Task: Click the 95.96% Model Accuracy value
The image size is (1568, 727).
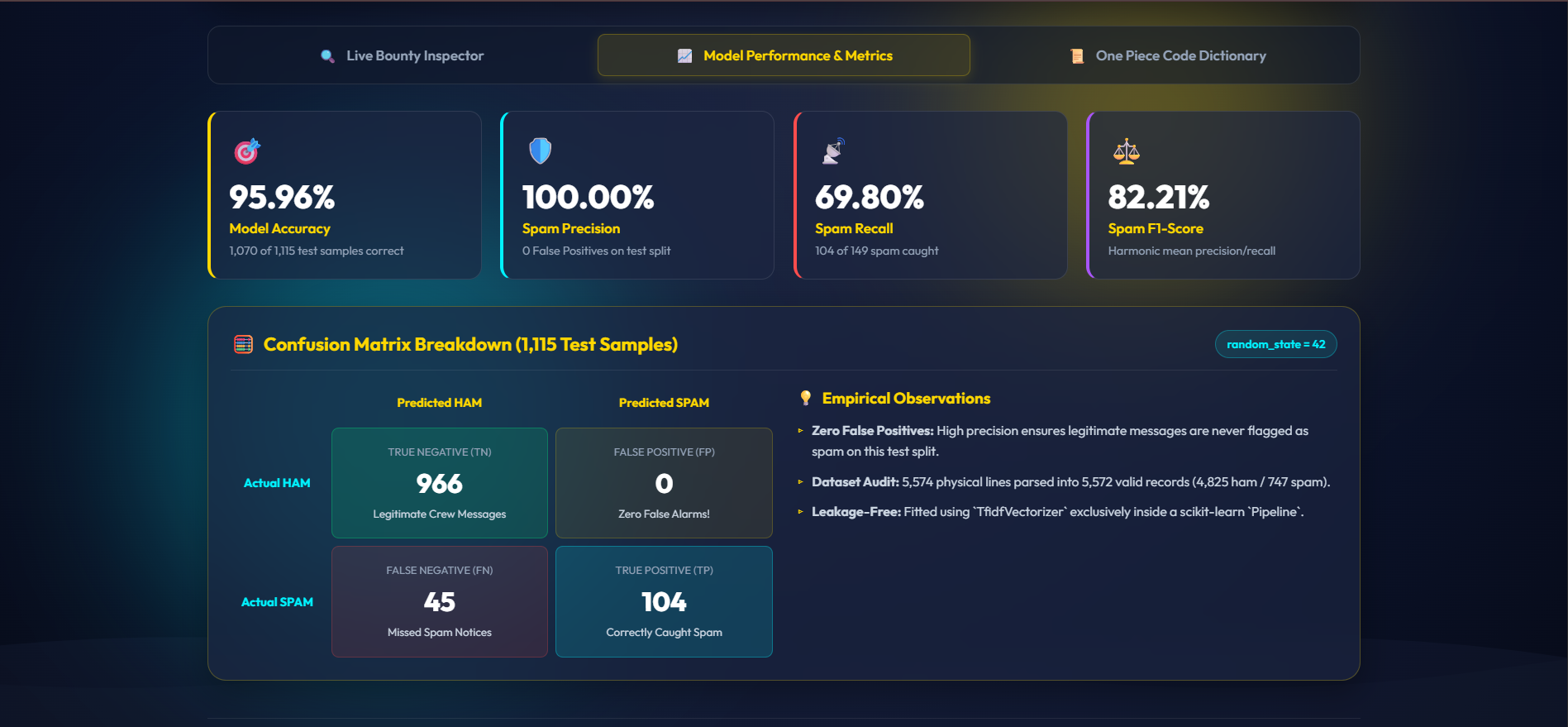Action: tap(282, 198)
